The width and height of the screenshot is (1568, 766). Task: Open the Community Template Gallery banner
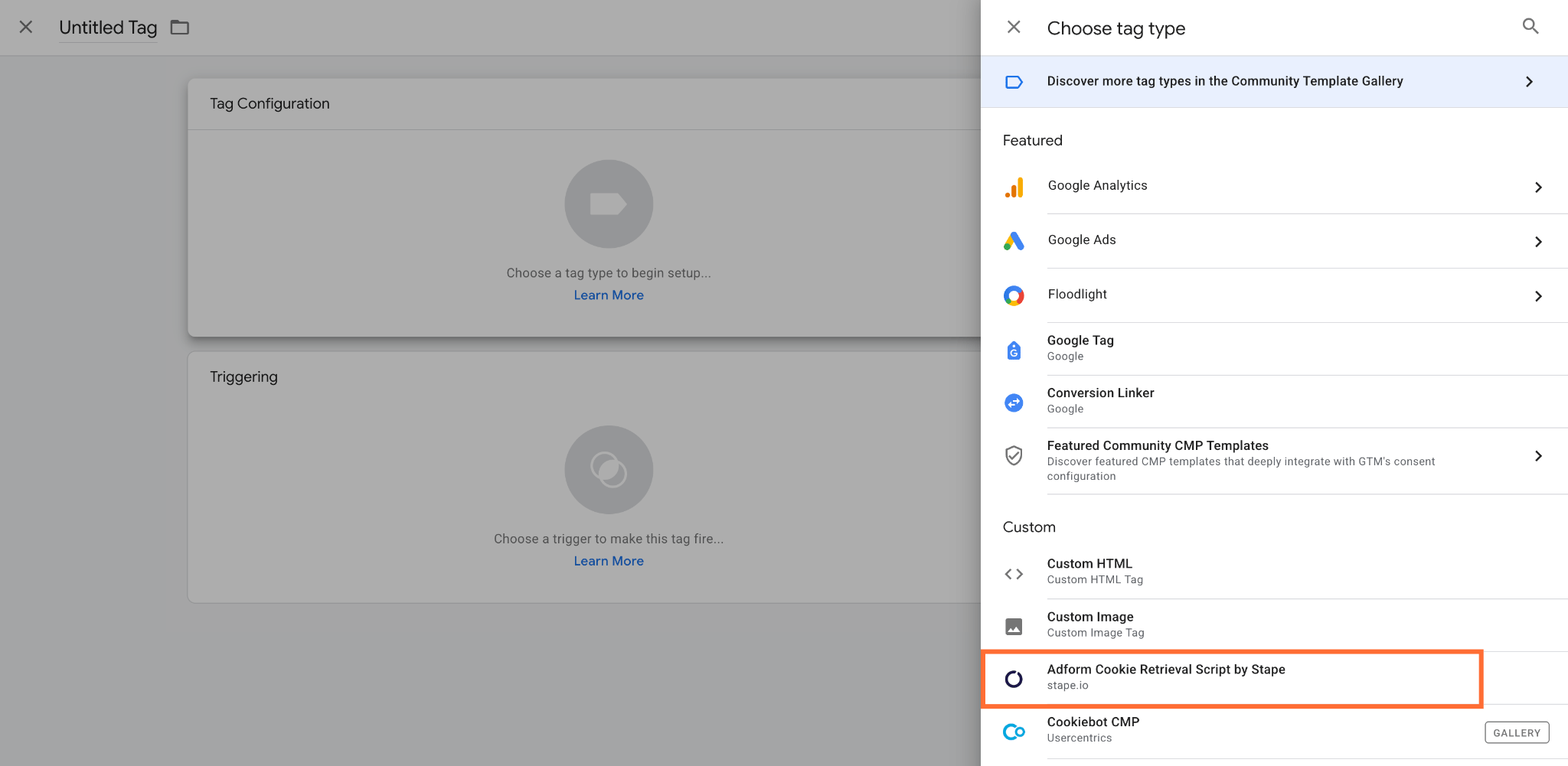(x=1274, y=81)
